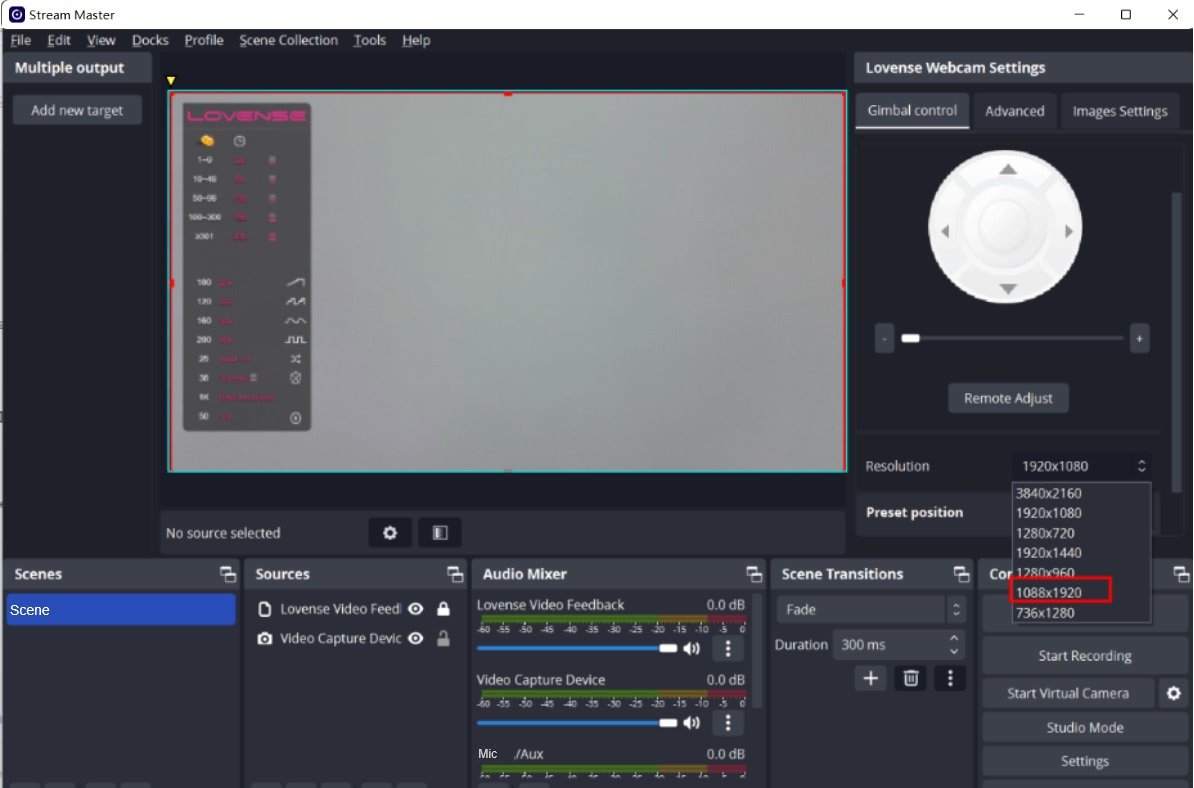
Task: Adjust Lovense Video Feedback volume slider
Action: 576,648
